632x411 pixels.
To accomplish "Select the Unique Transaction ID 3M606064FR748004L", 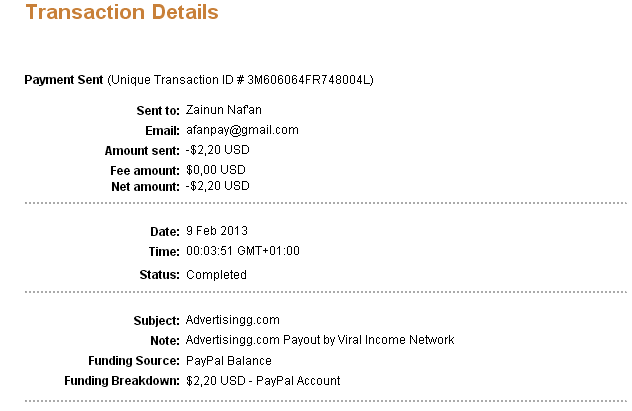I will 310,80.
